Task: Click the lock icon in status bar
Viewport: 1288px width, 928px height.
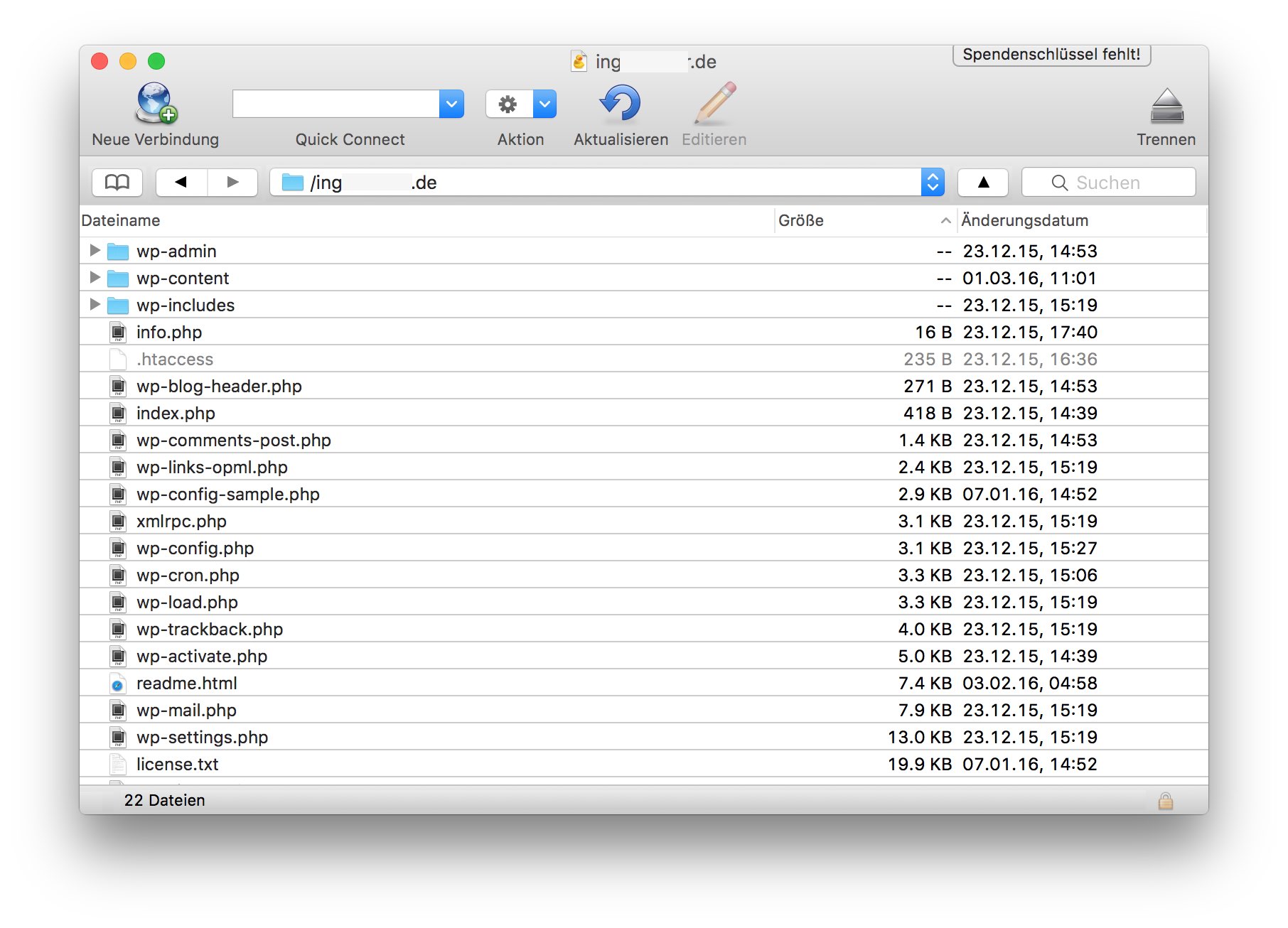Action: coord(1165,801)
